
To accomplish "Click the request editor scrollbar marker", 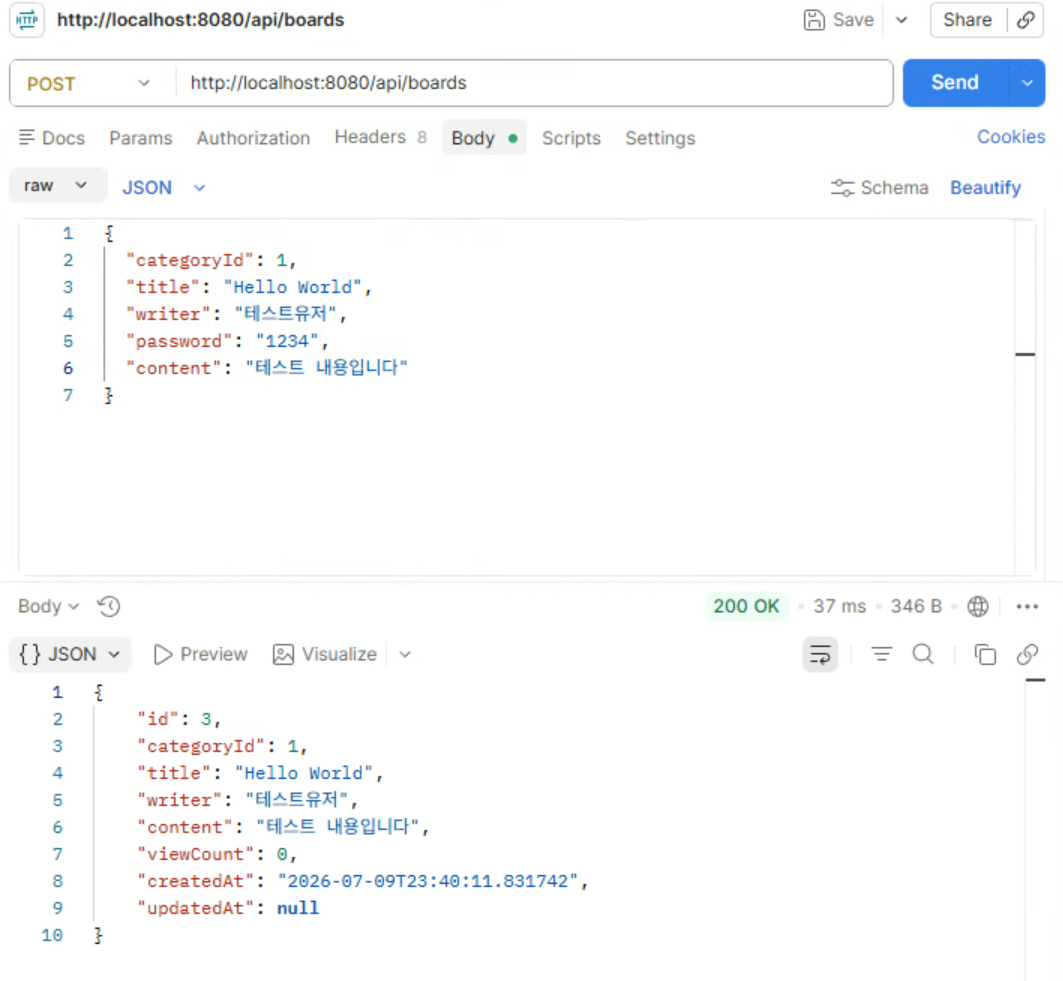I will coord(1025,354).
